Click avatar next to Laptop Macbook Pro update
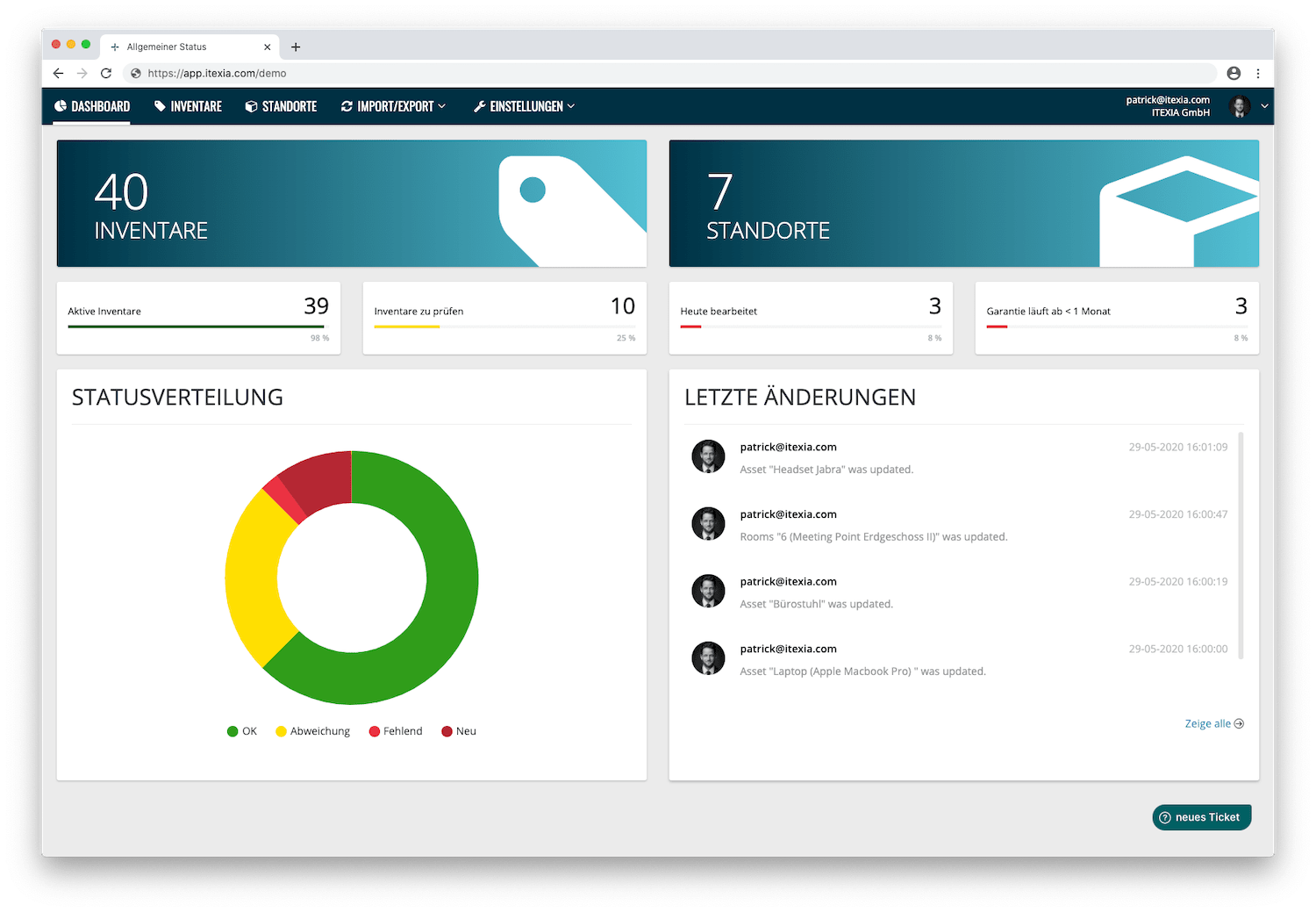Screen dimensions: 1316x912 point(708,658)
